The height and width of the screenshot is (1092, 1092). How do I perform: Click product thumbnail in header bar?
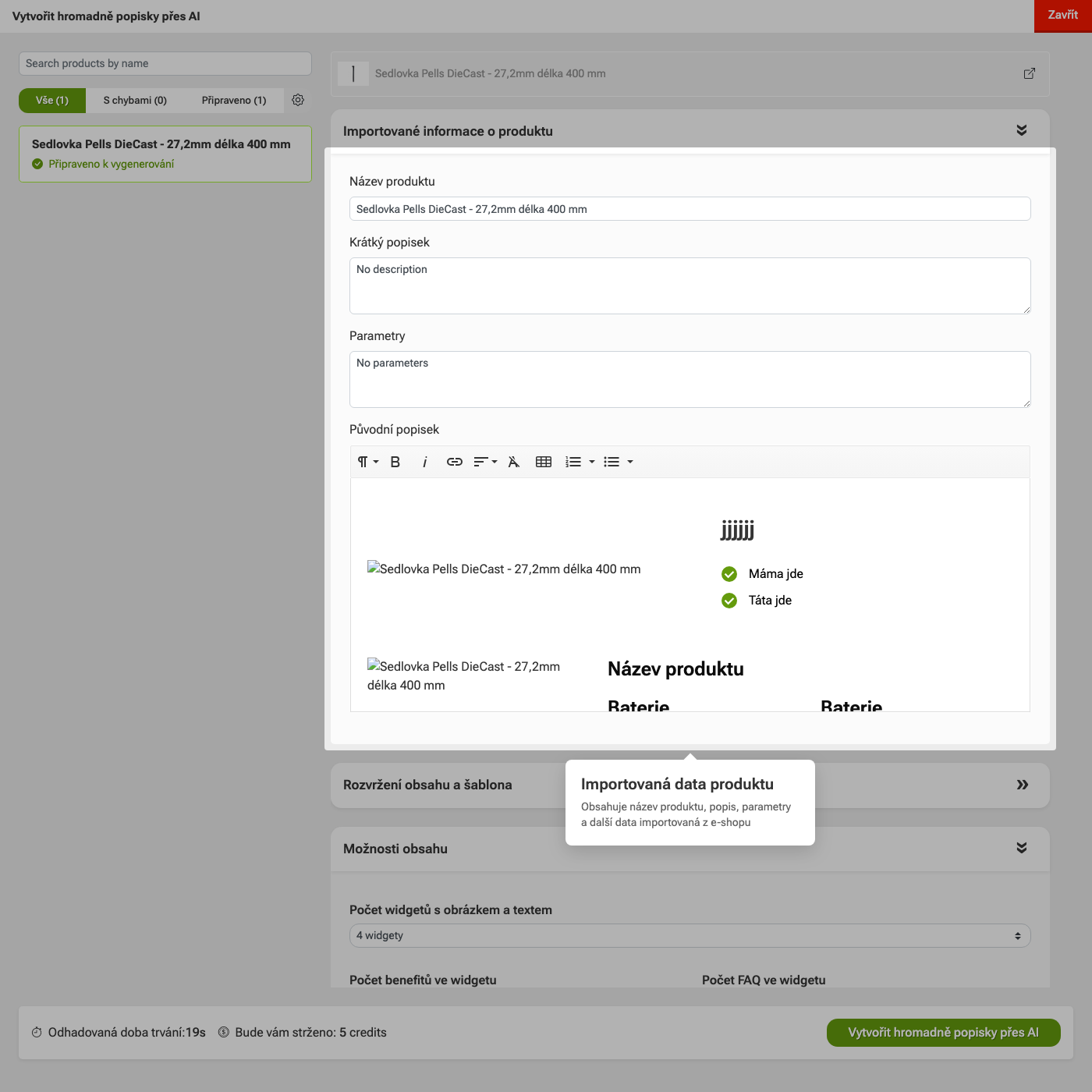click(x=353, y=73)
